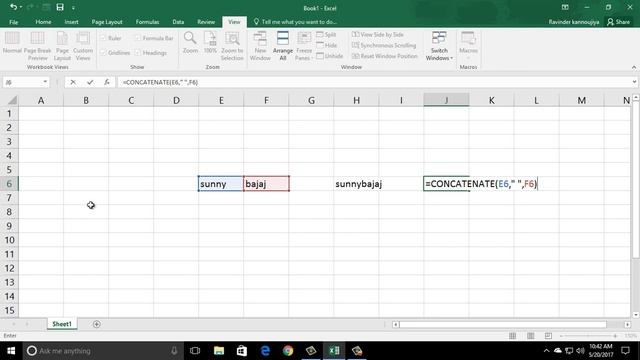
Task: Cancel formula entry with X button
Action: [73, 82]
